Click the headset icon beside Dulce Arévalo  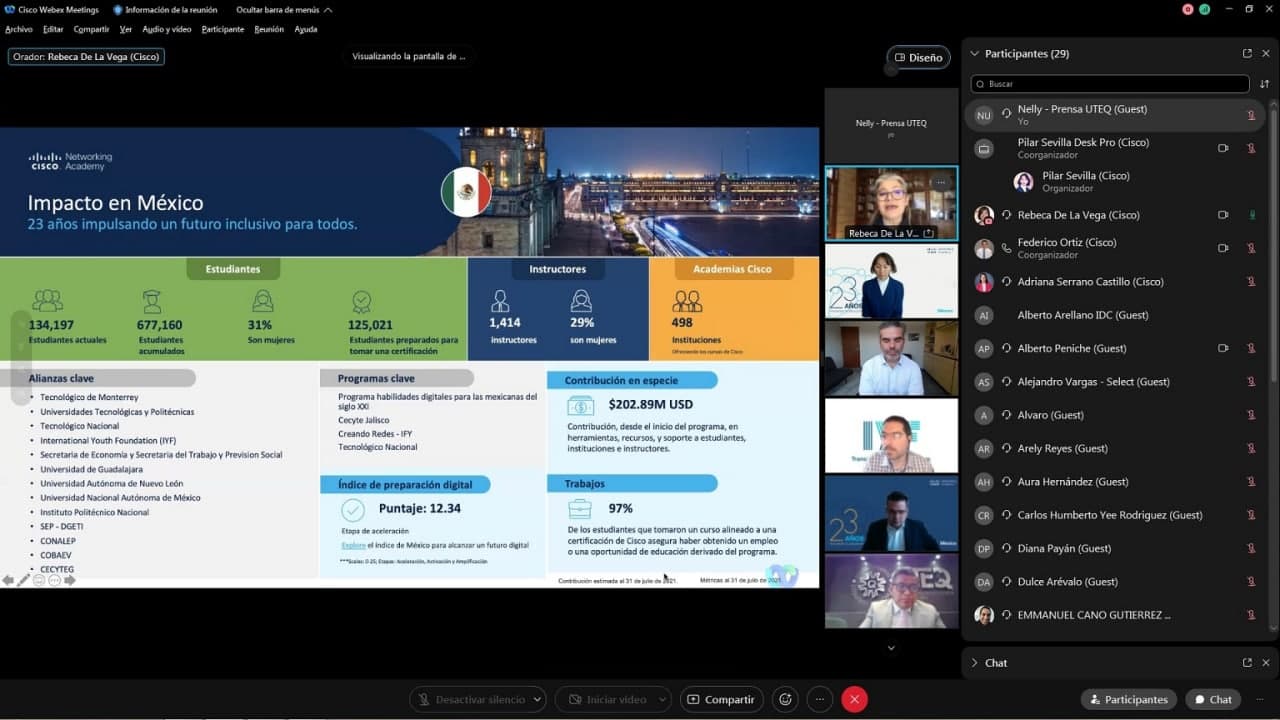(1006, 582)
